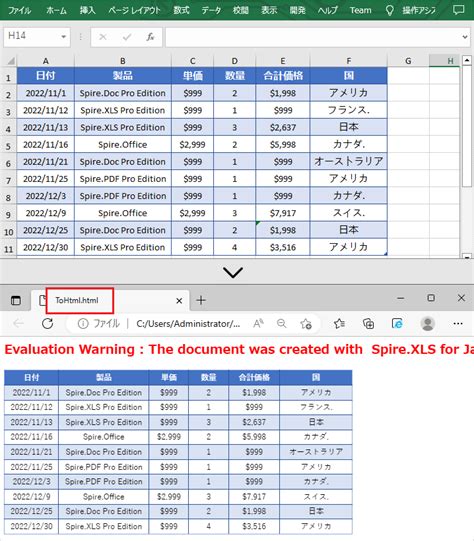Open Insert Function fx button
This screenshot has width=474, height=541.
tap(150, 37)
